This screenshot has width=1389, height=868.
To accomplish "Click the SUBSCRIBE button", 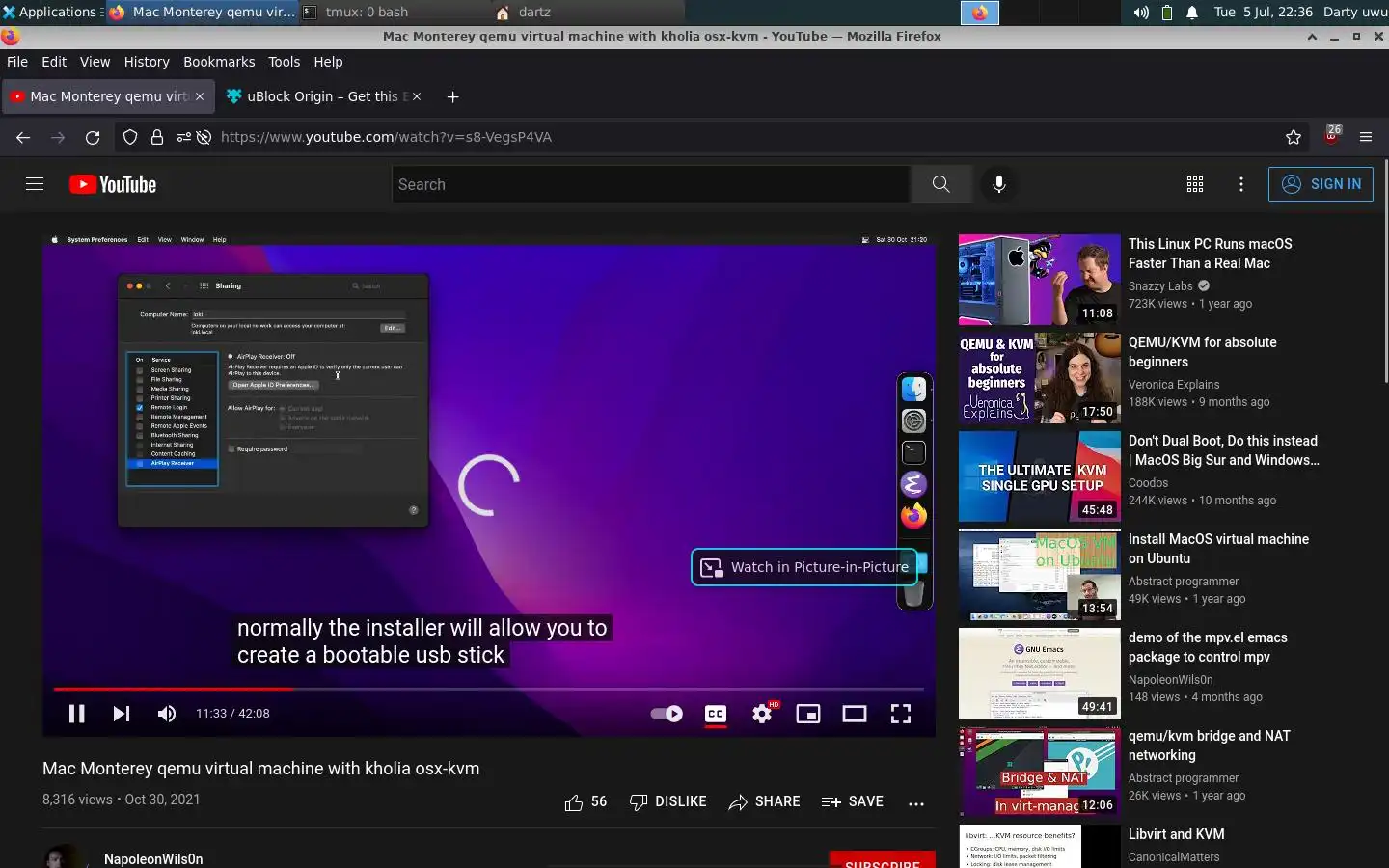I will (882, 859).
